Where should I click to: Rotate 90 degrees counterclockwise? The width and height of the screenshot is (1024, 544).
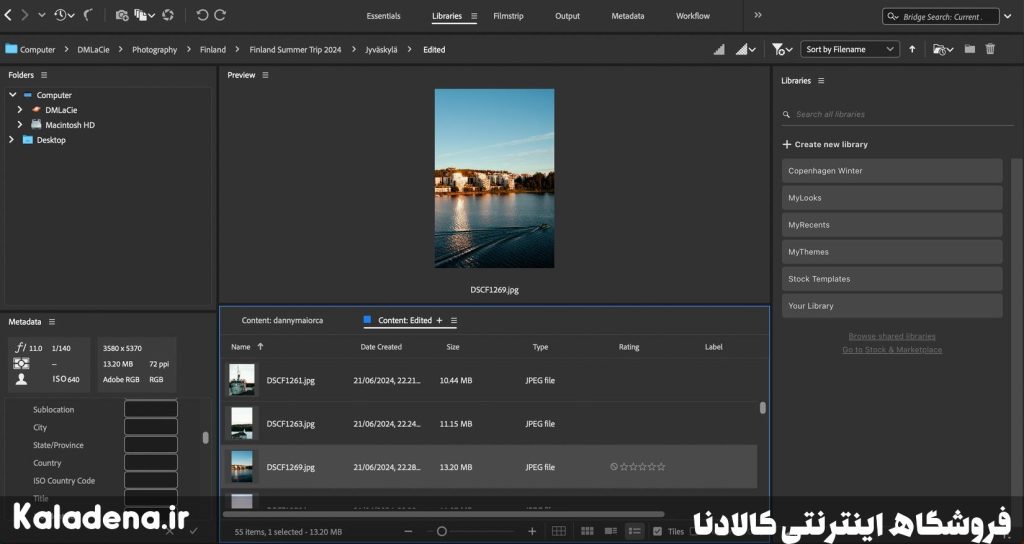click(202, 15)
